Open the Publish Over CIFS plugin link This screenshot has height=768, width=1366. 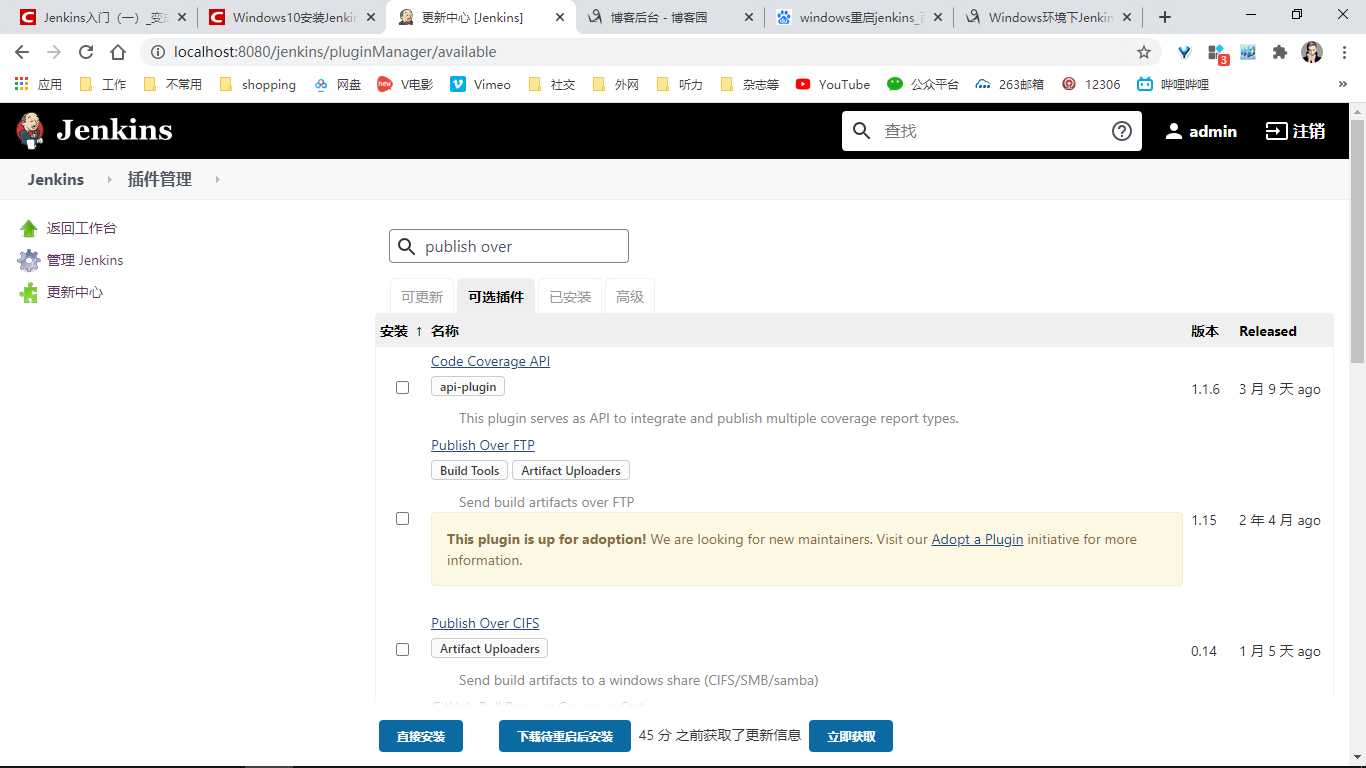coord(485,623)
